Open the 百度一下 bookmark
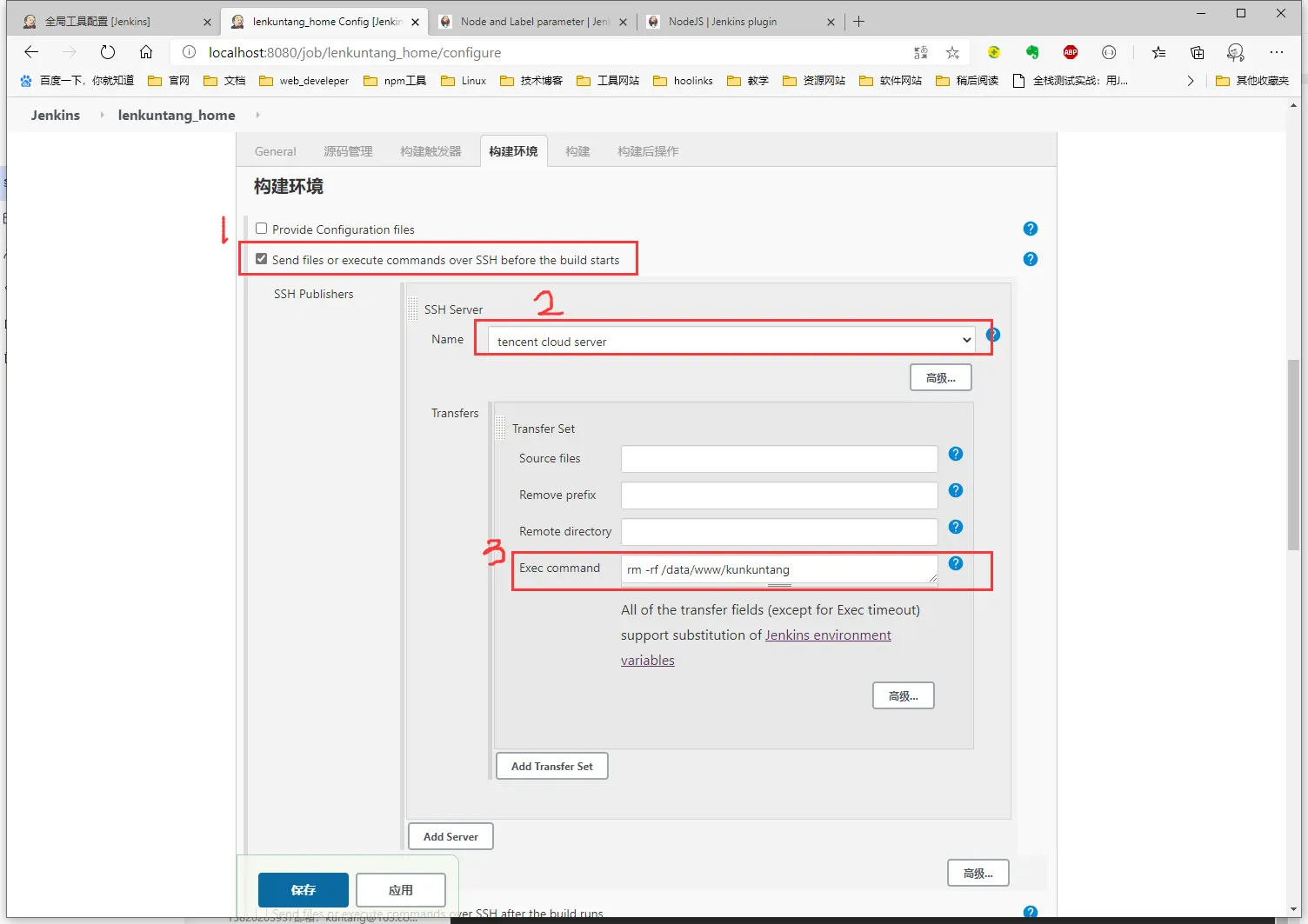Screen dimensions: 1308x924 tap(77, 81)
